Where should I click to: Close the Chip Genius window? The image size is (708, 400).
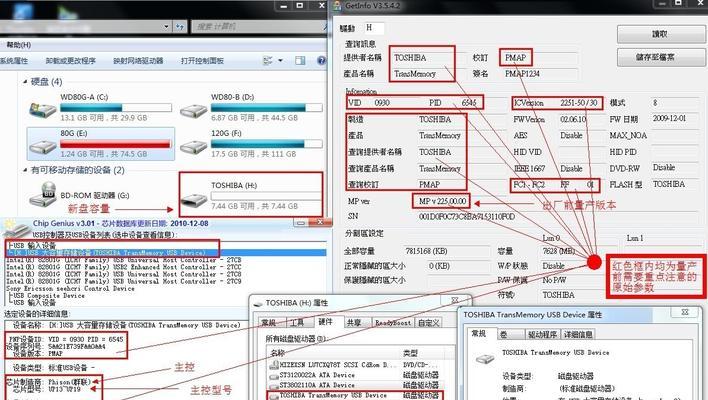coord(320,223)
